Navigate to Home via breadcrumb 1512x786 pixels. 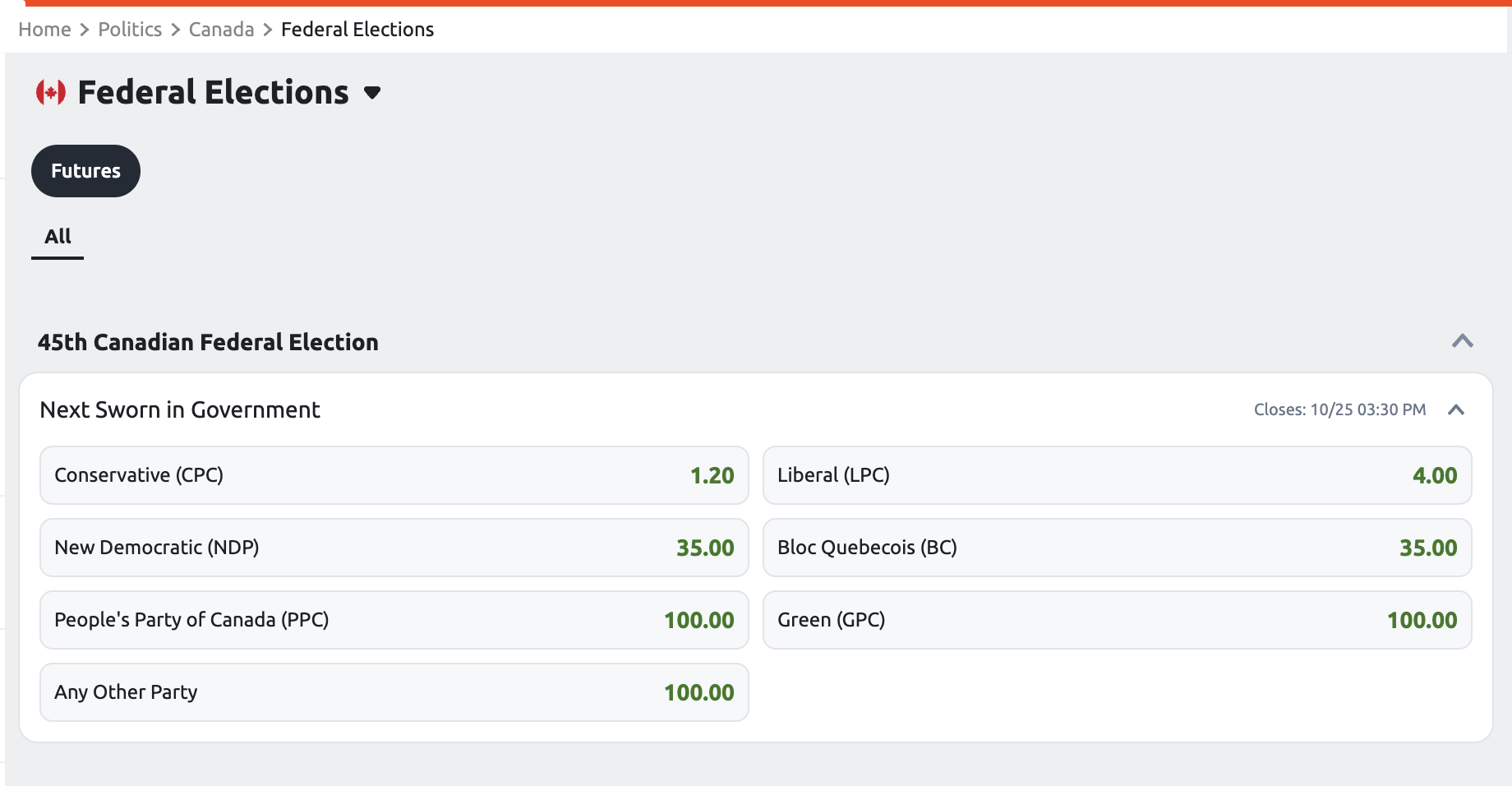pos(45,29)
